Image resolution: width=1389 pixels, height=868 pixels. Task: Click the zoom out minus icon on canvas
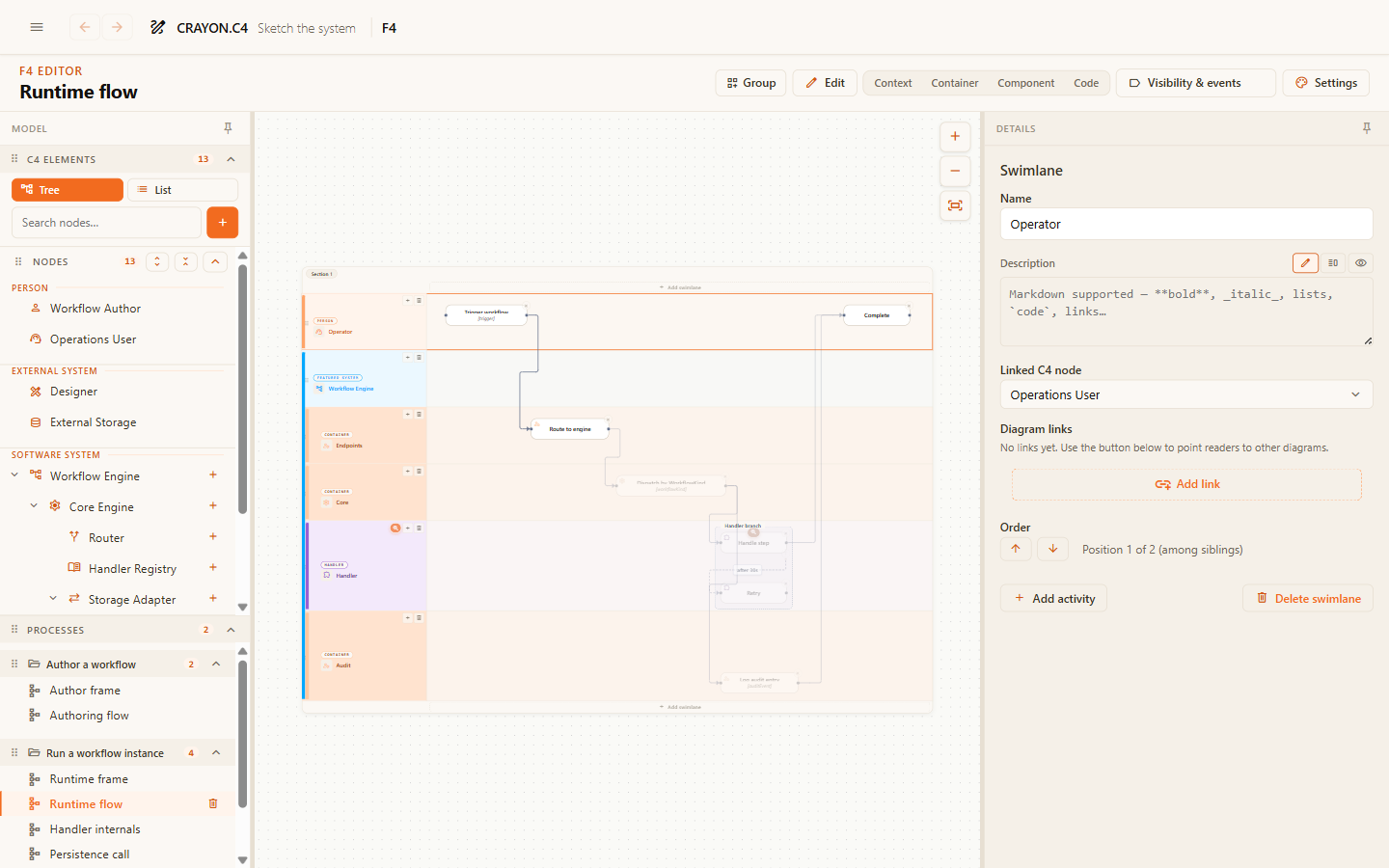click(x=955, y=171)
